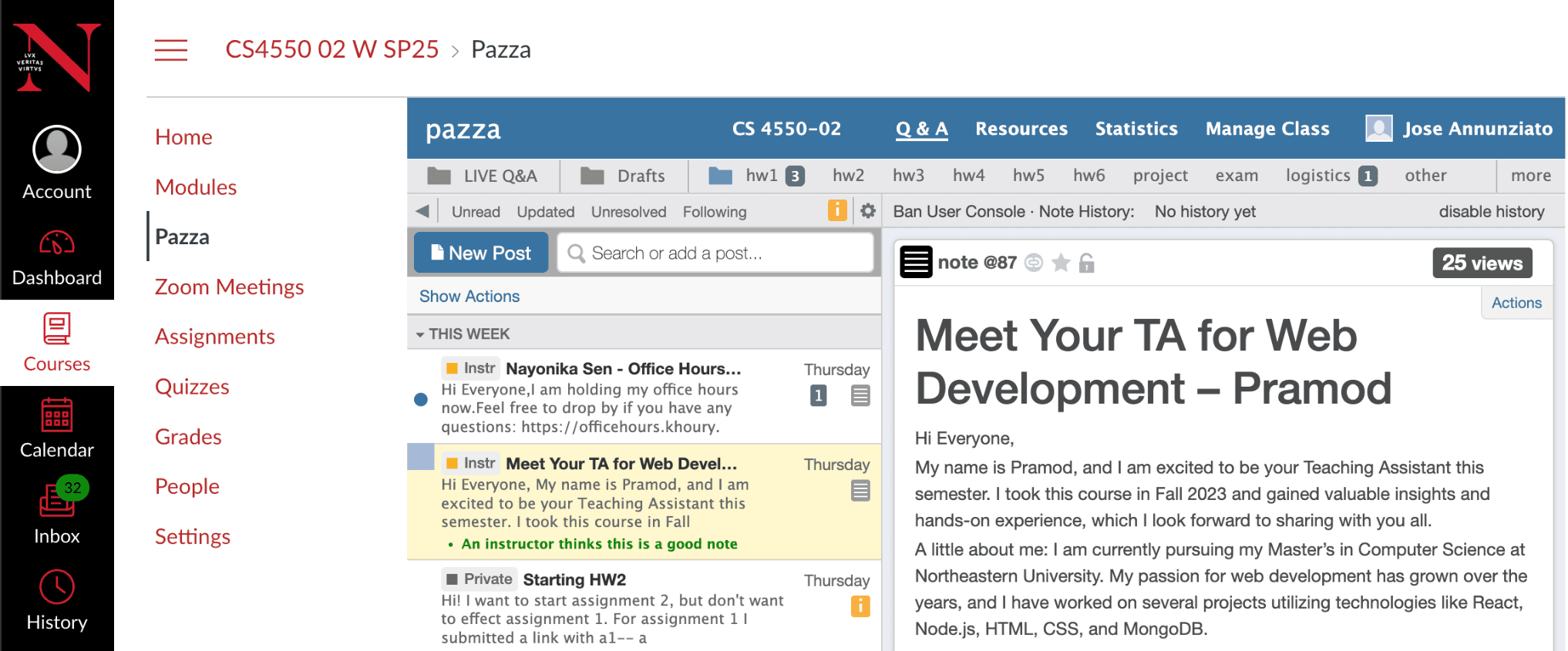Select the project folder filter
This screenshot has height=651, width=1568.
[x=1160, y=176]
